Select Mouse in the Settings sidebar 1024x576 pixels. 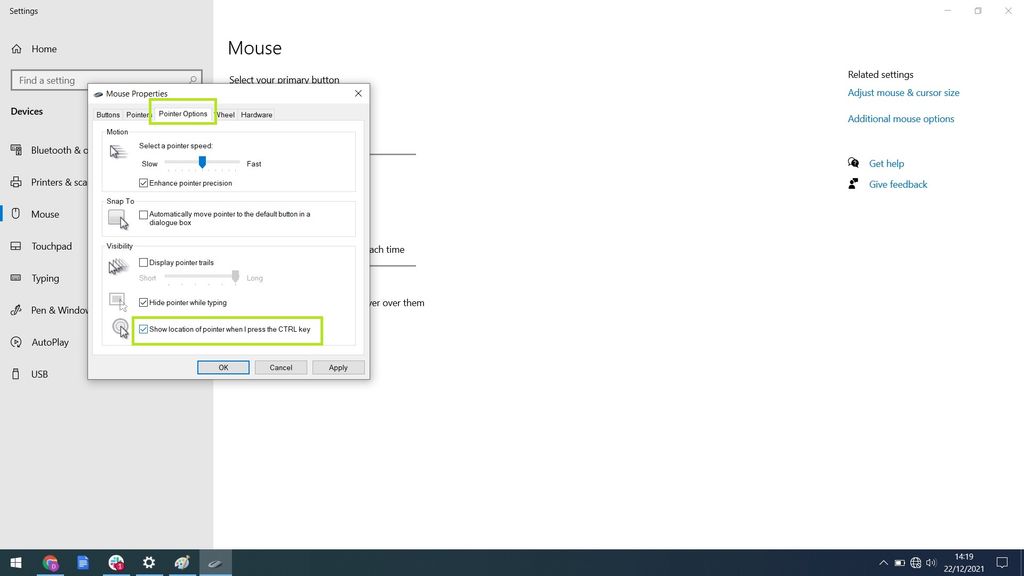(x=44, y=213)
